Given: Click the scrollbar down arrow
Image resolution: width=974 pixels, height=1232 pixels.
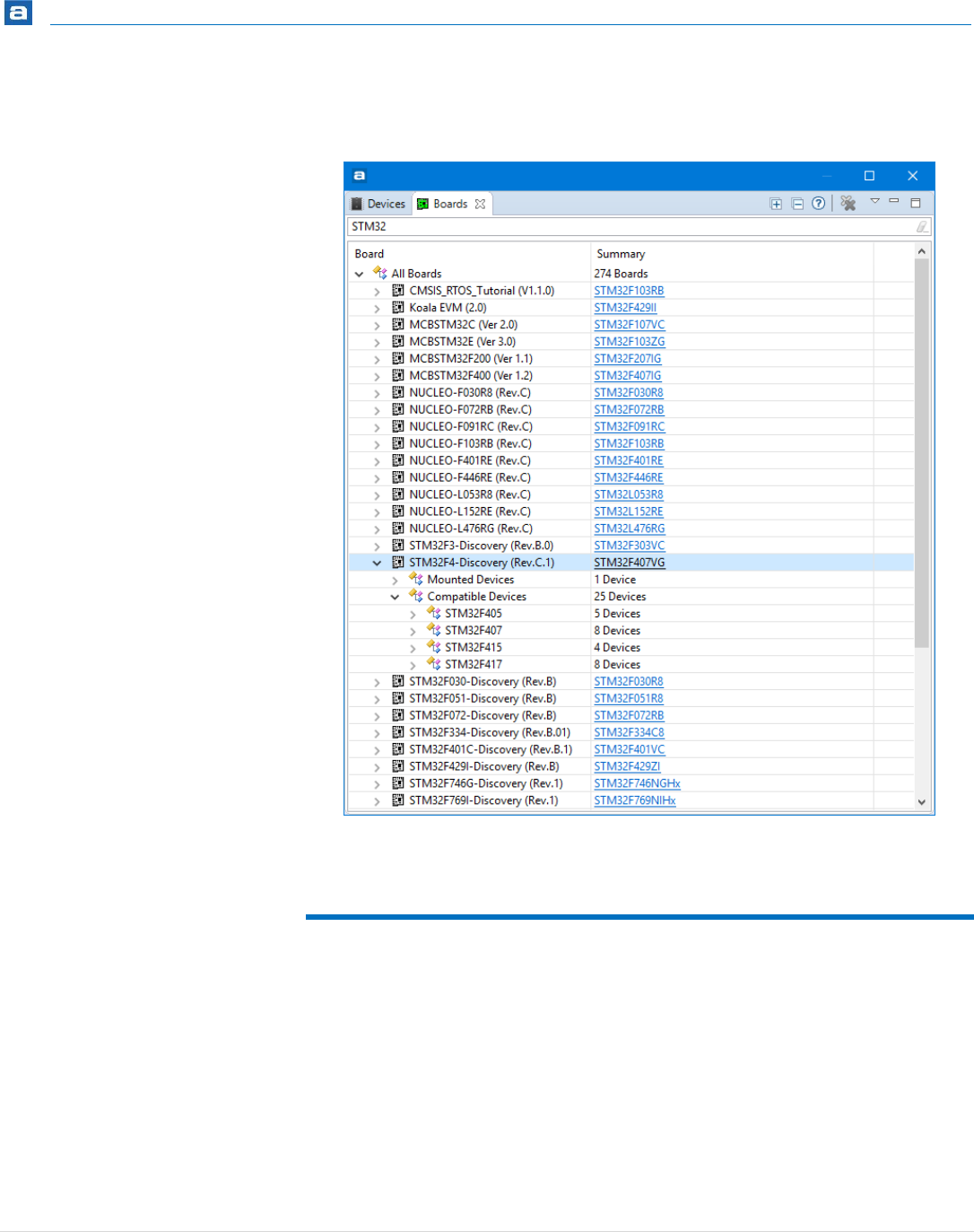Looking at the screenshot, I should pos(921,802).
